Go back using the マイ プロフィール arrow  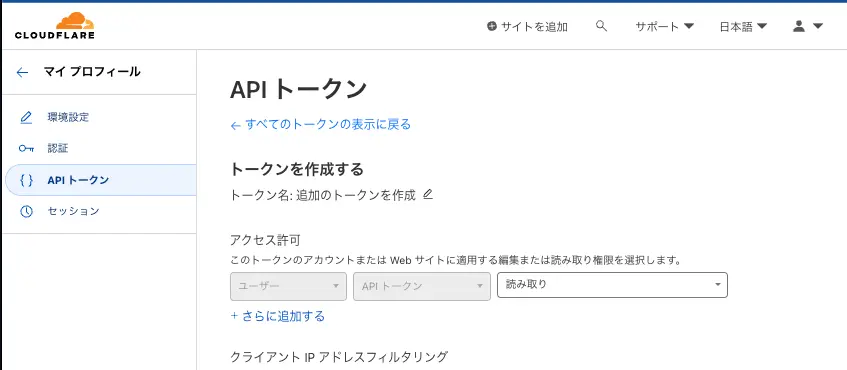point(22,72)
